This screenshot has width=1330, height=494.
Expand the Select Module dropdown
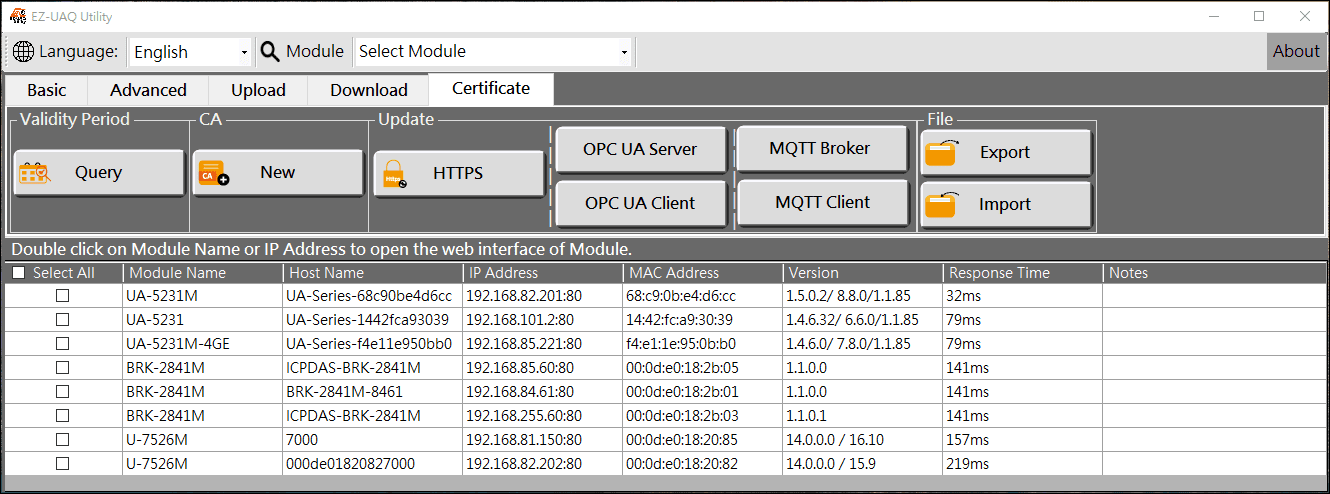click(624, 52)
